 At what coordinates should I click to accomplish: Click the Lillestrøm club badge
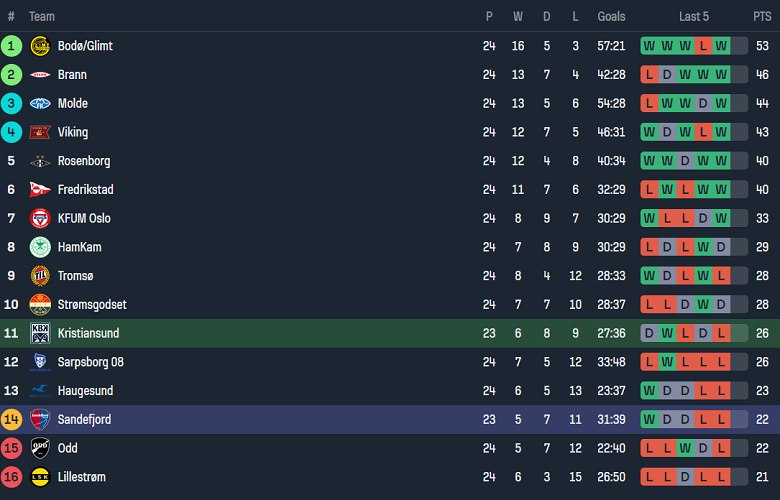40,477
